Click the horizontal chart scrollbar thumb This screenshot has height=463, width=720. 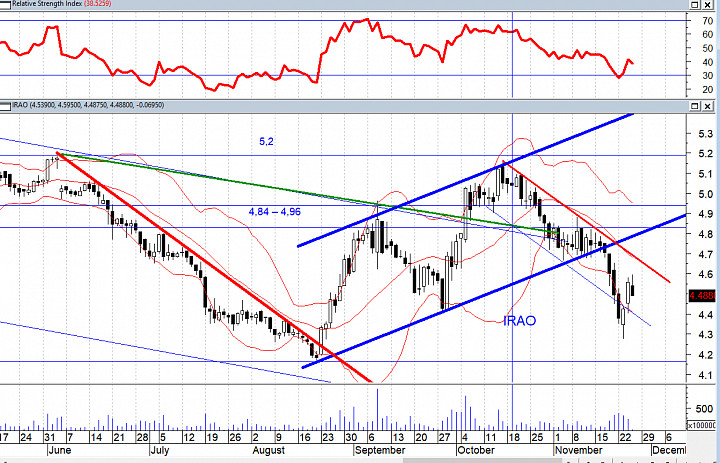pos(482,460)
